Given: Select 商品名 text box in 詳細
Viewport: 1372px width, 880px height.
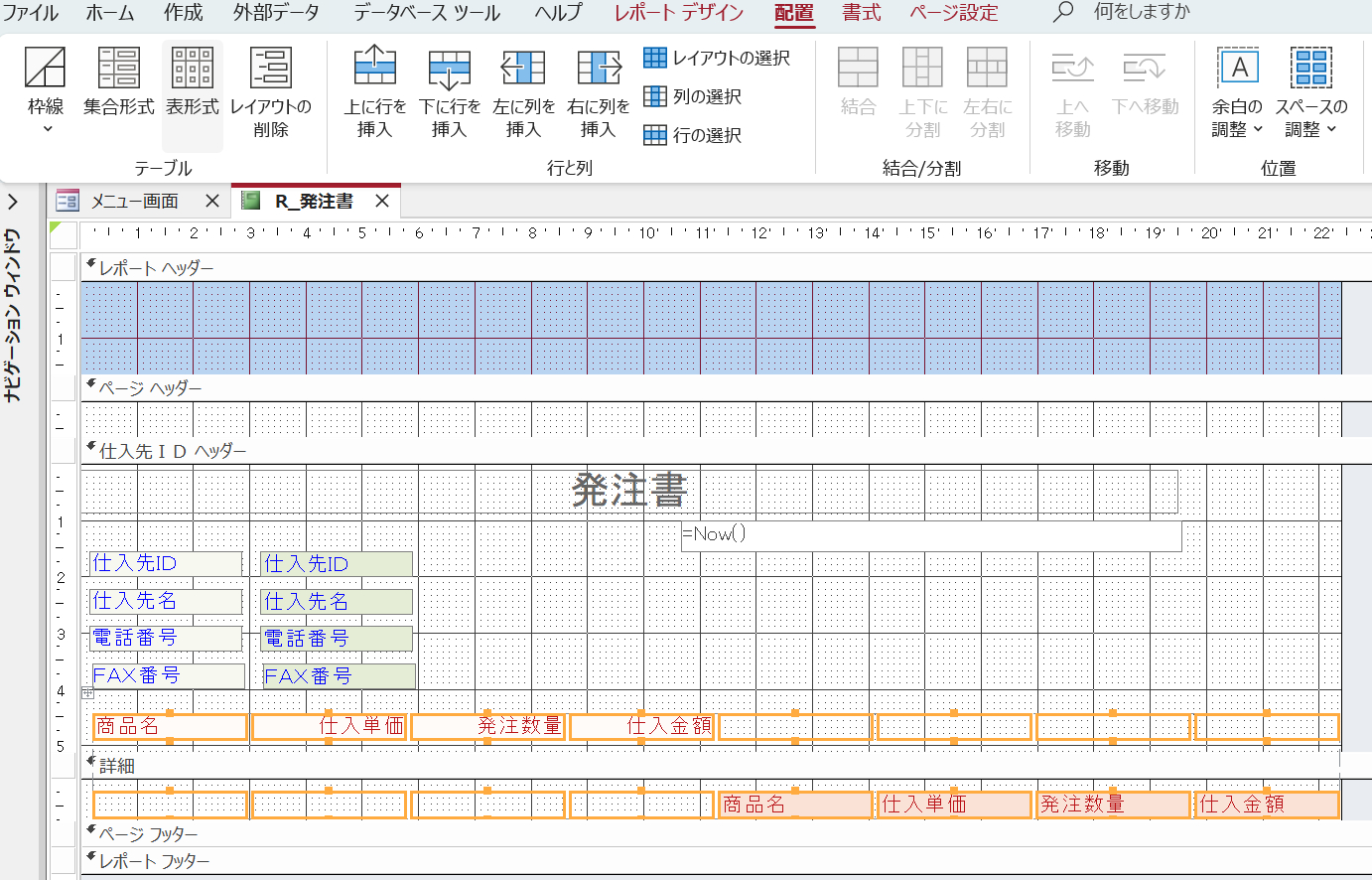Looking at the screenshot, I should [795, 805].
